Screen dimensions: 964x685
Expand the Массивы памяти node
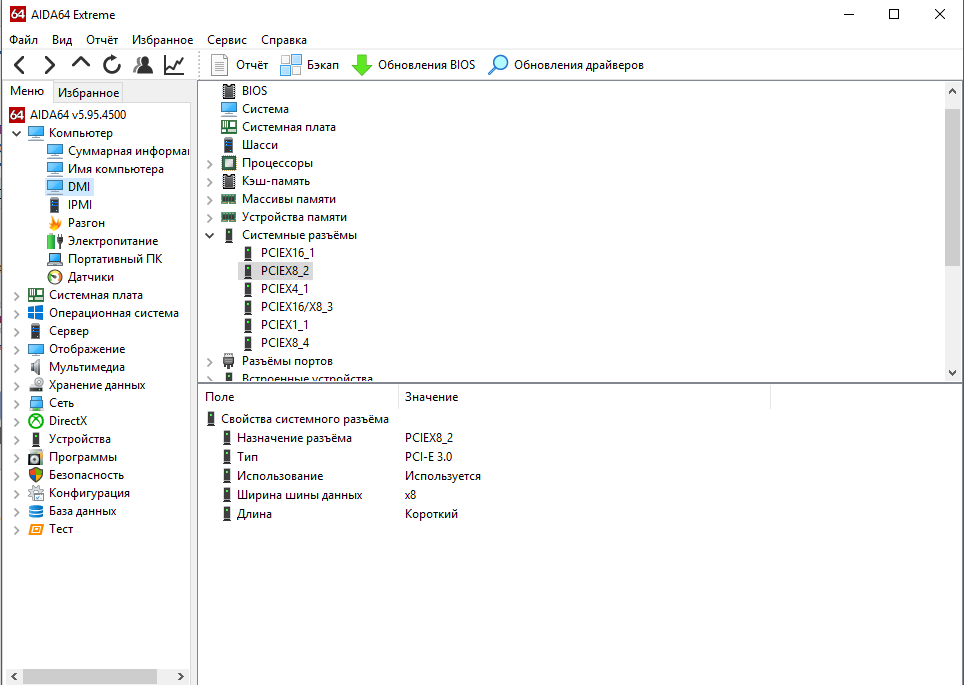click(210, 200)
